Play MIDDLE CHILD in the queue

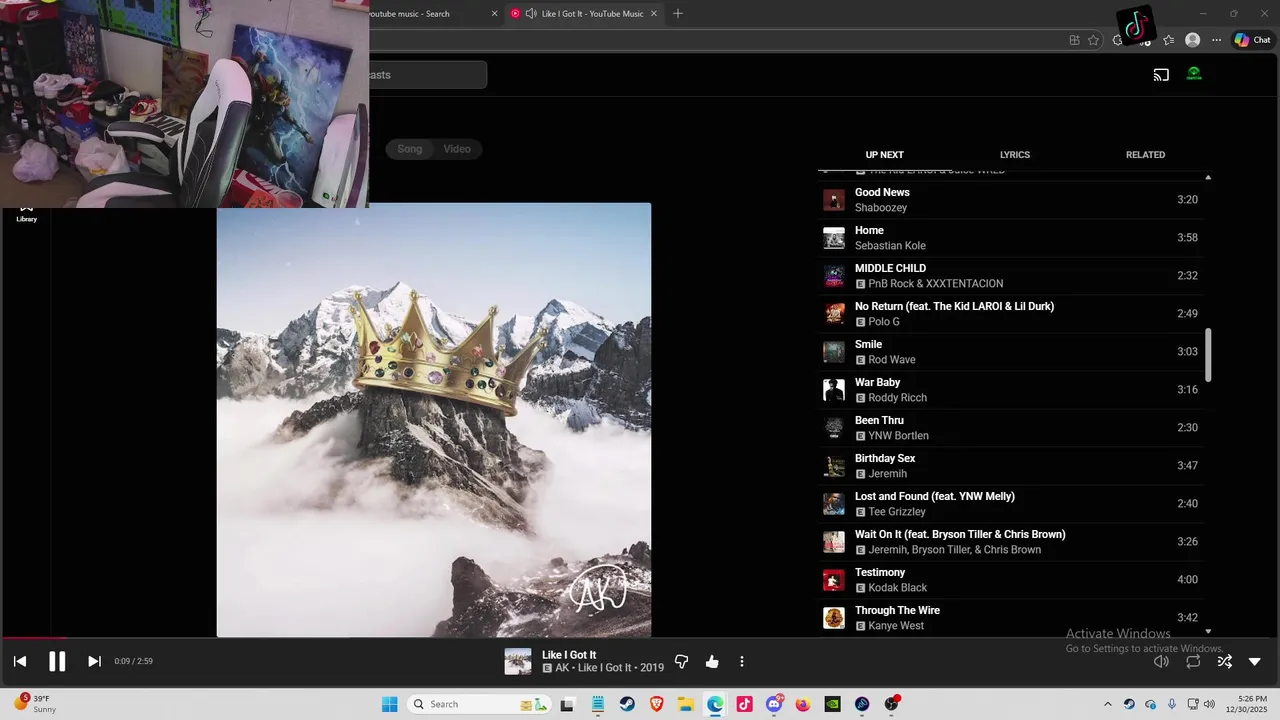[1010, 276]
